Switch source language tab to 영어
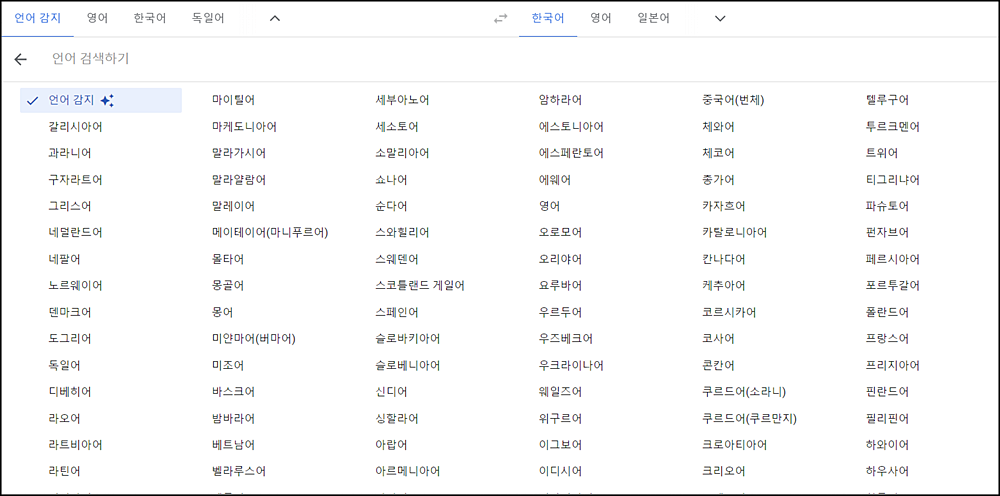The image size is (1000, 496). [98, 18]
